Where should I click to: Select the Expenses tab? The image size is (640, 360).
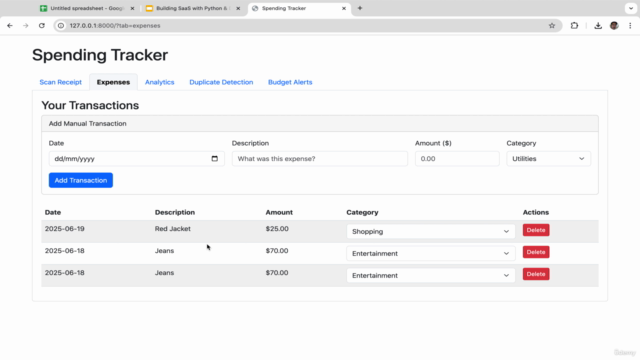click(113, 82)
